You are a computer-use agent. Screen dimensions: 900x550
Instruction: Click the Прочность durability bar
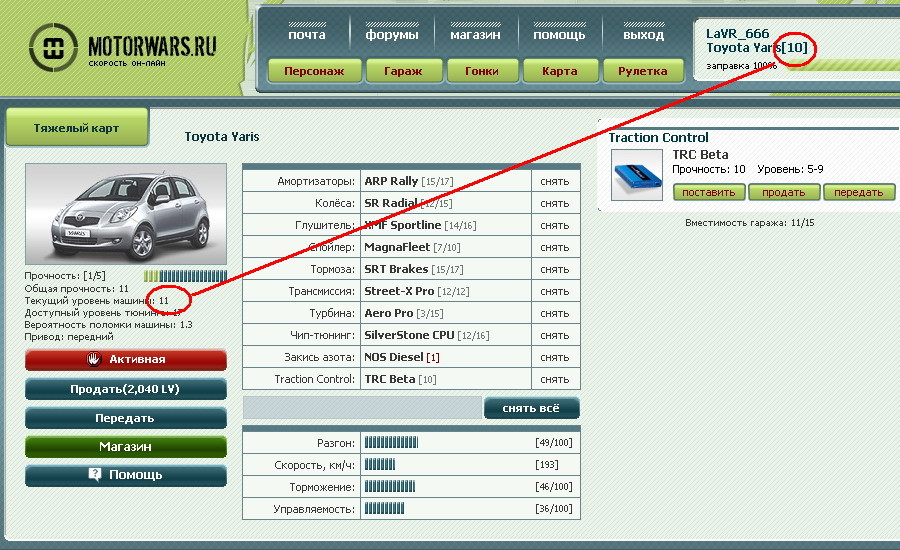[185, 276]
